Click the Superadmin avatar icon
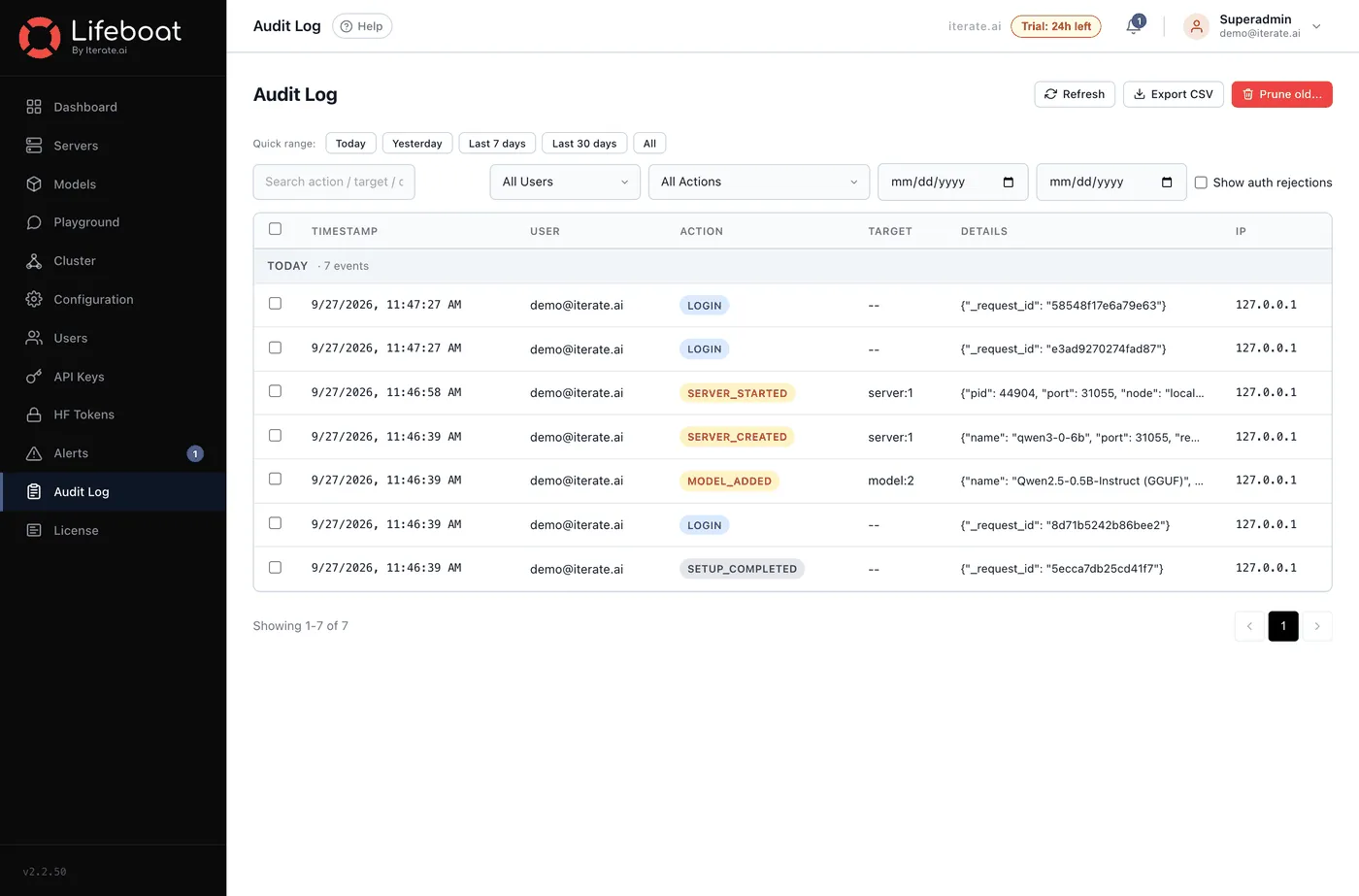This screenshot has height=896, width=1359. (x=1196, y=26)
